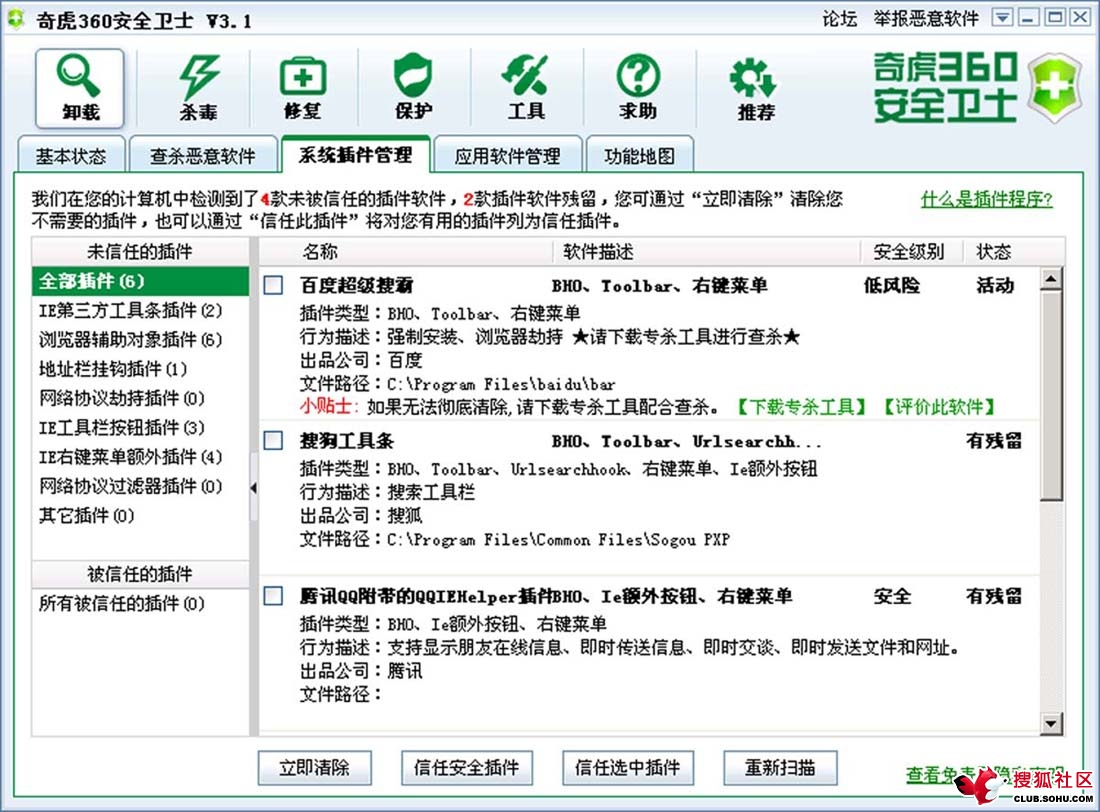1100x812 pixels.
Task: Click the 低风险 security level text
Action: tap(892, 286)
